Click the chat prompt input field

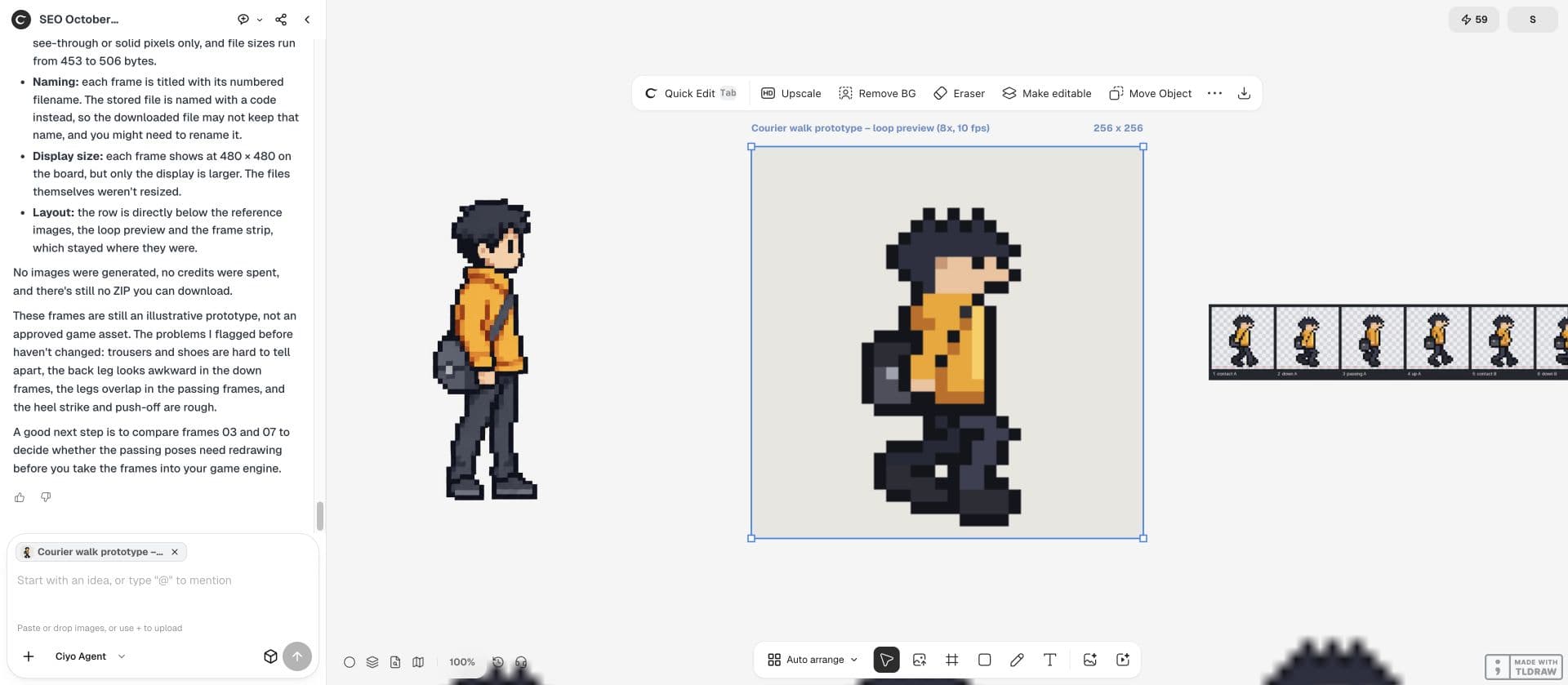coord(163,580)
